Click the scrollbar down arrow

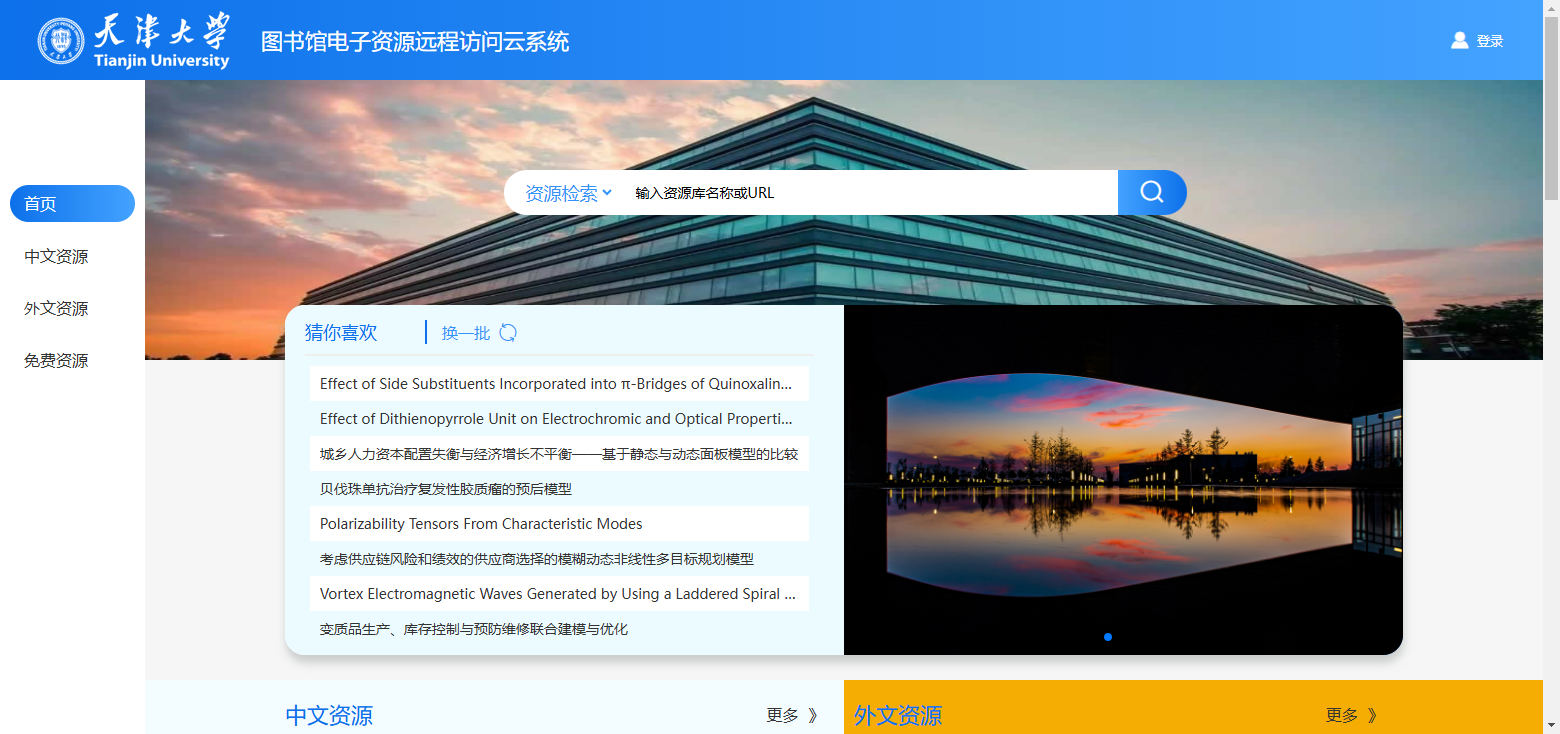click(x=1552, y=727)
